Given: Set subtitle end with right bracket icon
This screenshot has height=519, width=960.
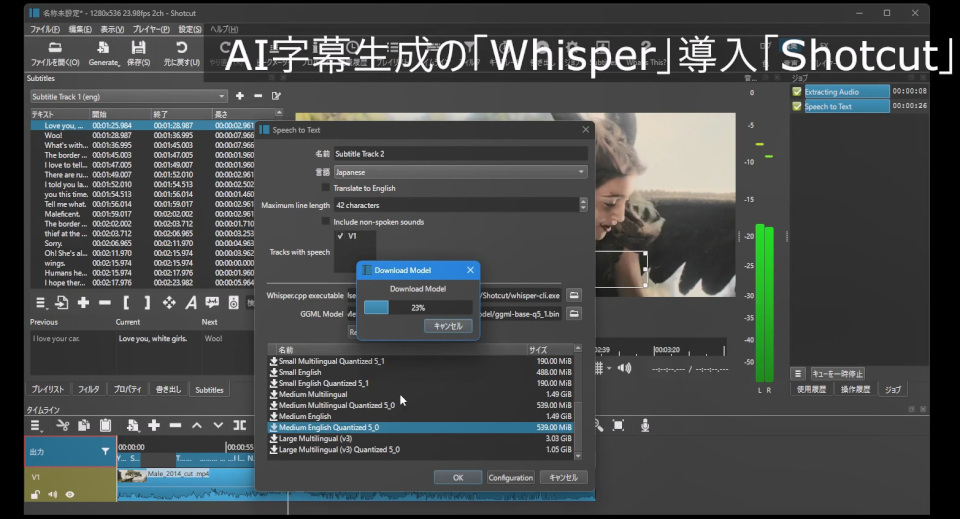Looking at the screenshot, I should tap(147, 303).
